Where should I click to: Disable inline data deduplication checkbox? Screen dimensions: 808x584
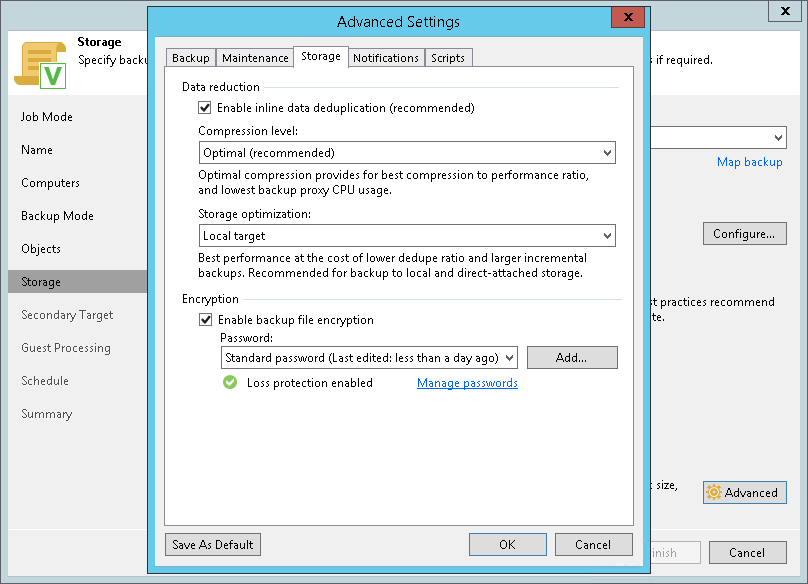(x=205, y=108)
